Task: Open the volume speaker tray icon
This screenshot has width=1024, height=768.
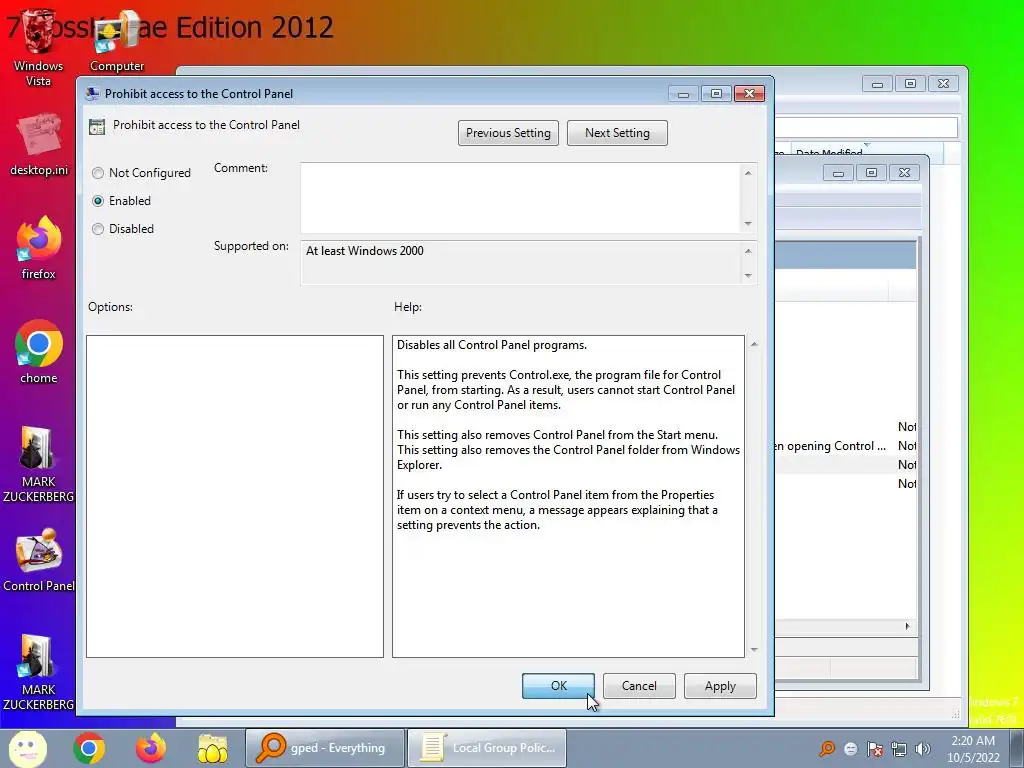Action: coord(923,749)
